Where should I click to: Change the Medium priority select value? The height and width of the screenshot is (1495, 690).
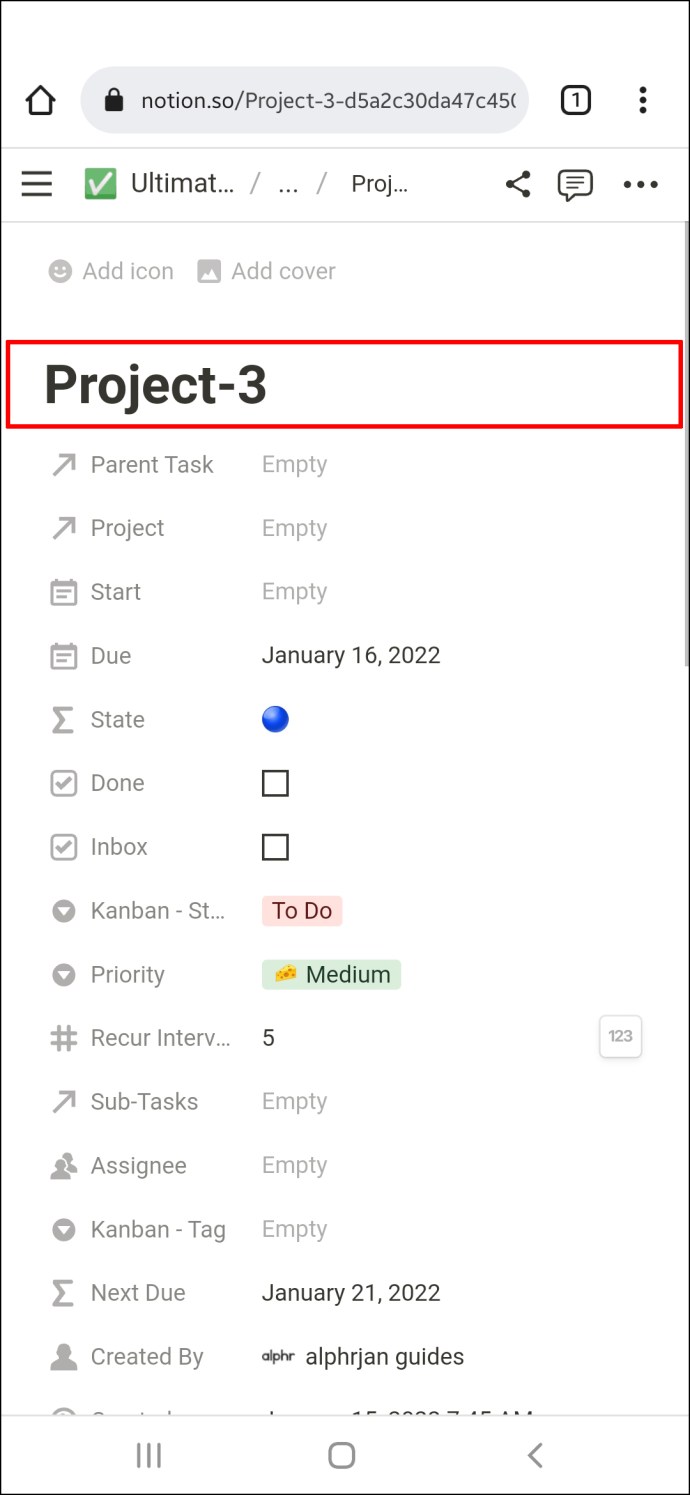(x=331, y=975)
